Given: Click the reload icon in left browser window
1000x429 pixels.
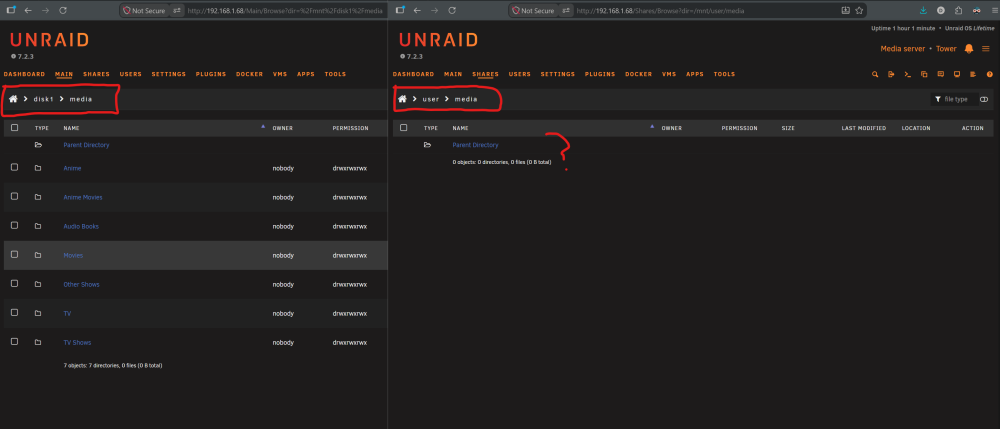Looking at the screenshot, I should click(62, 11).
